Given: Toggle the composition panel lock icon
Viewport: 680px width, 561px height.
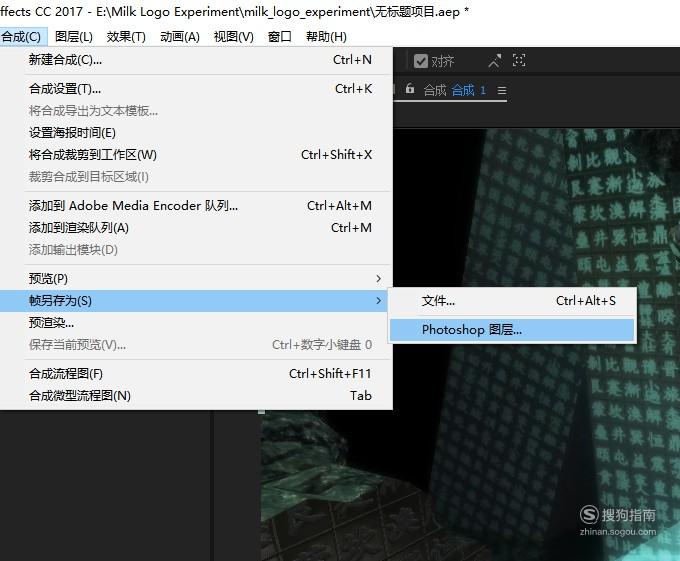Looking at the screenshot, I should [410, 89].
